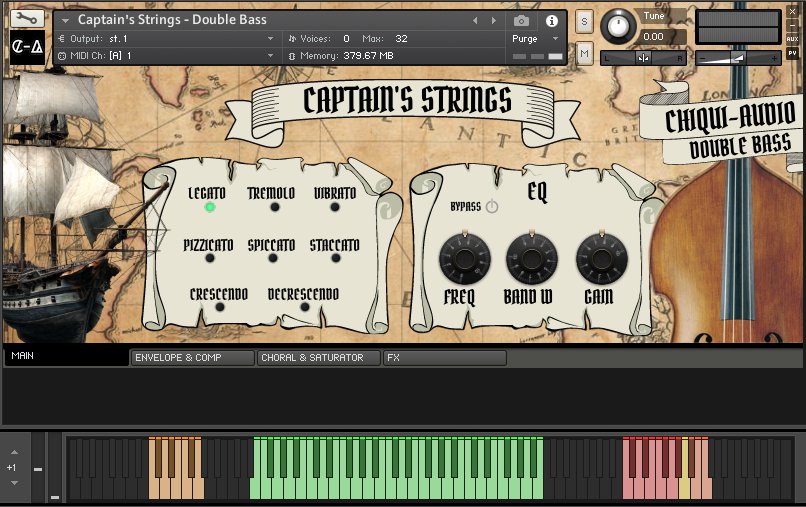Switch to the Envelope & Comp tab
The height and width of the screenshot is (507, 806).
(x=192, y=357)
